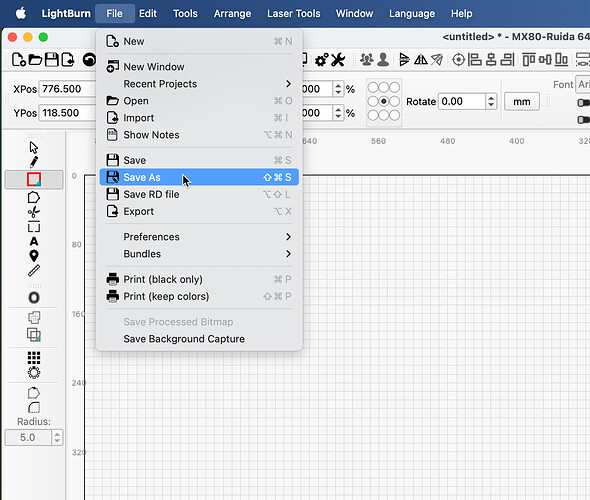
Task: Select the top-right anchor radio button
Action: (395, 87)
